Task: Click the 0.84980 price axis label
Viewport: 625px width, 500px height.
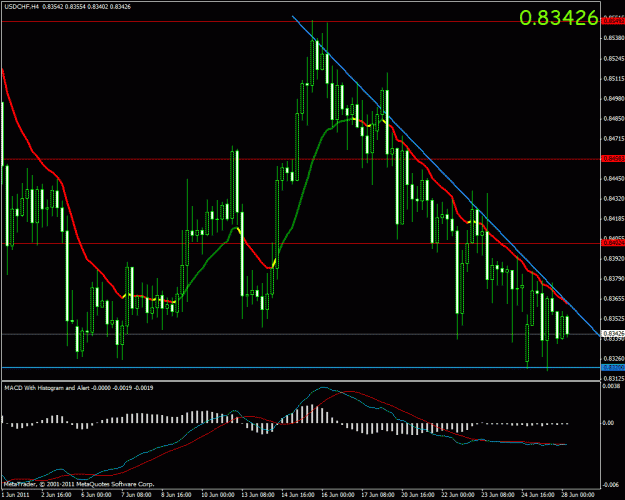Action: point(613,98)
